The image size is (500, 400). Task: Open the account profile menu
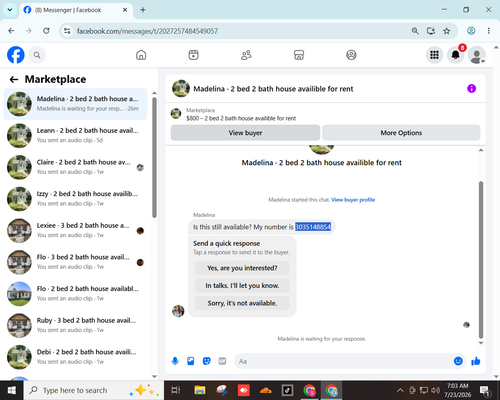click(x=477, y=55)
